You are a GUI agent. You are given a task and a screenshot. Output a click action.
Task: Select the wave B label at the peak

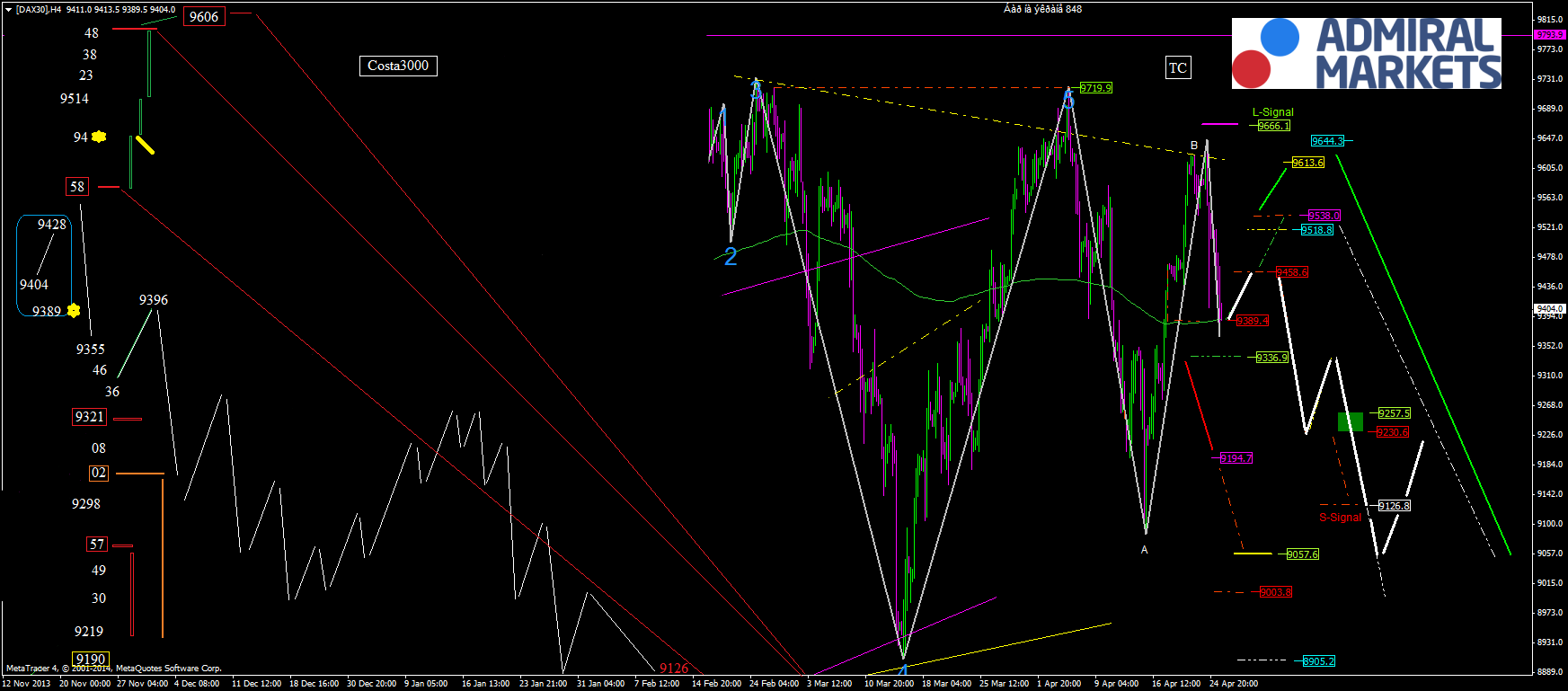pos(1194,146)
